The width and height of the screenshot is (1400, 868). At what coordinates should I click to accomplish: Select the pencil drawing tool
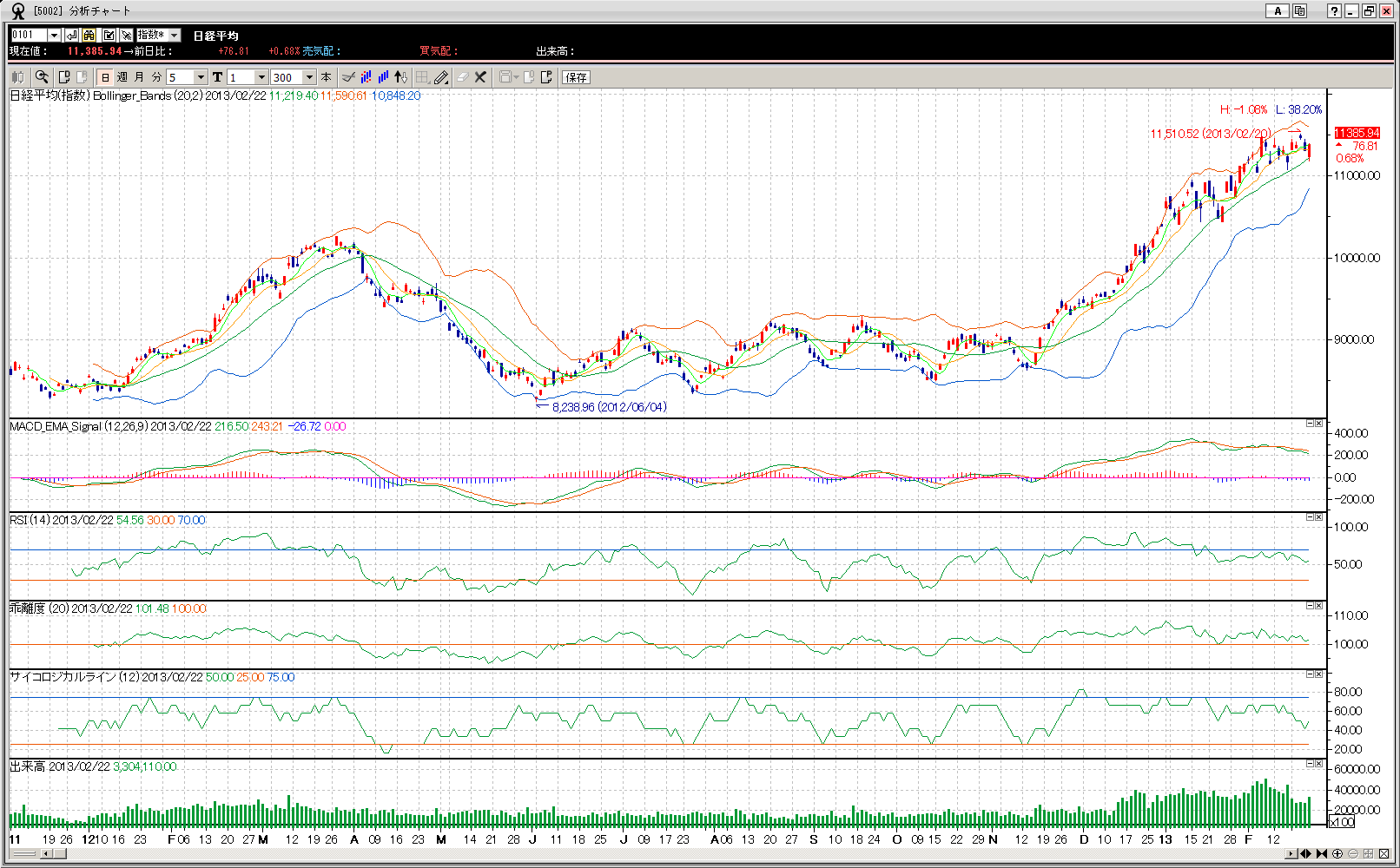tap(441, 77)
